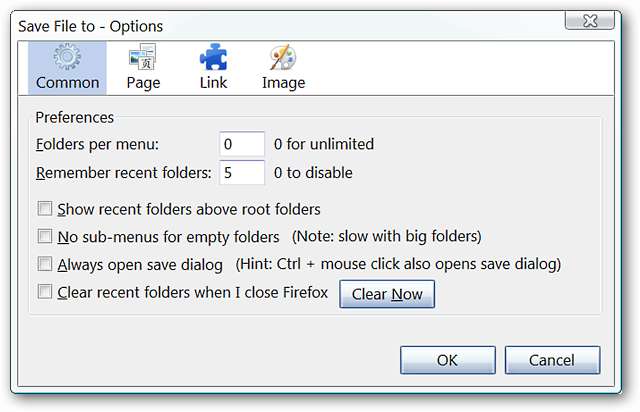Dismiss the dialog with Cancel
The height and width of the screenshot is (412, 640).
click(x=552, y=360)
